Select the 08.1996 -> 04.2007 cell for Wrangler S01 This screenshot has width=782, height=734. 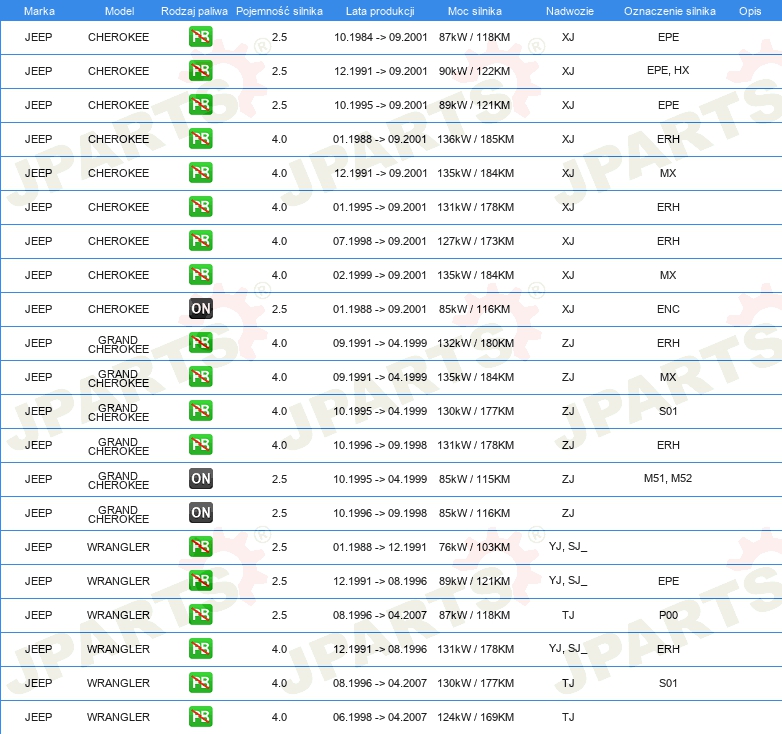pyautogui.click(x=380, y=683)
